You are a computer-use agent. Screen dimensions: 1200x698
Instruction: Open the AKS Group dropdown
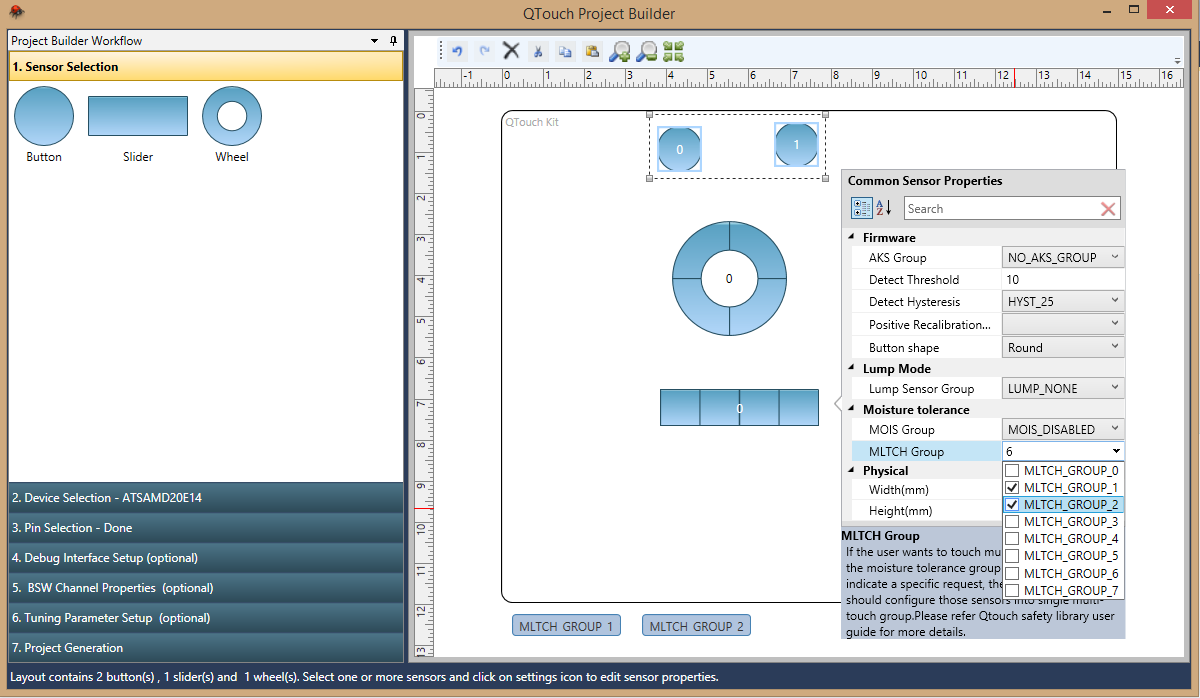tap(1063, 257)
